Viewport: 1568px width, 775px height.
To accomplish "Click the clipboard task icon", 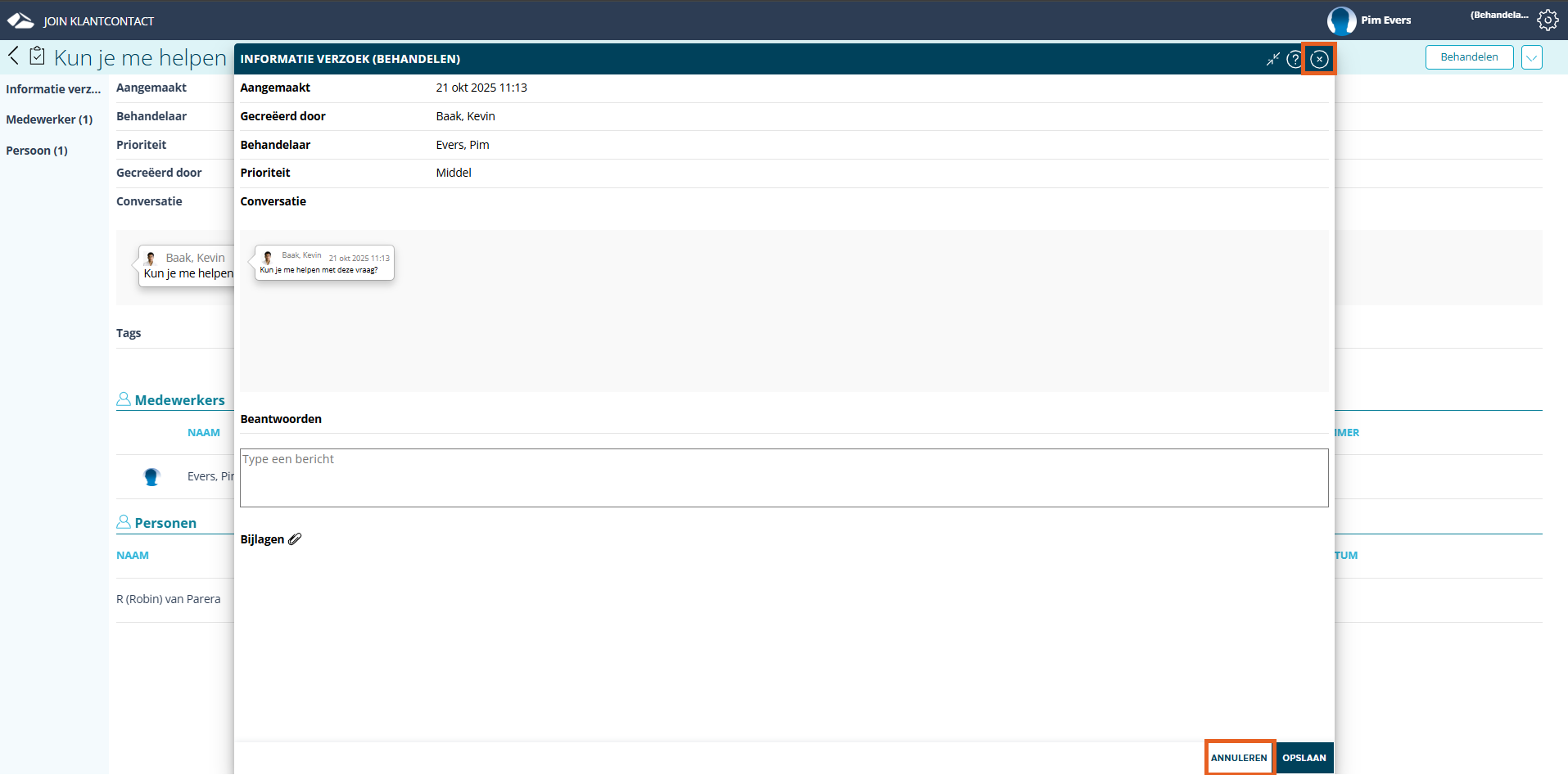I will click(38, 56).
